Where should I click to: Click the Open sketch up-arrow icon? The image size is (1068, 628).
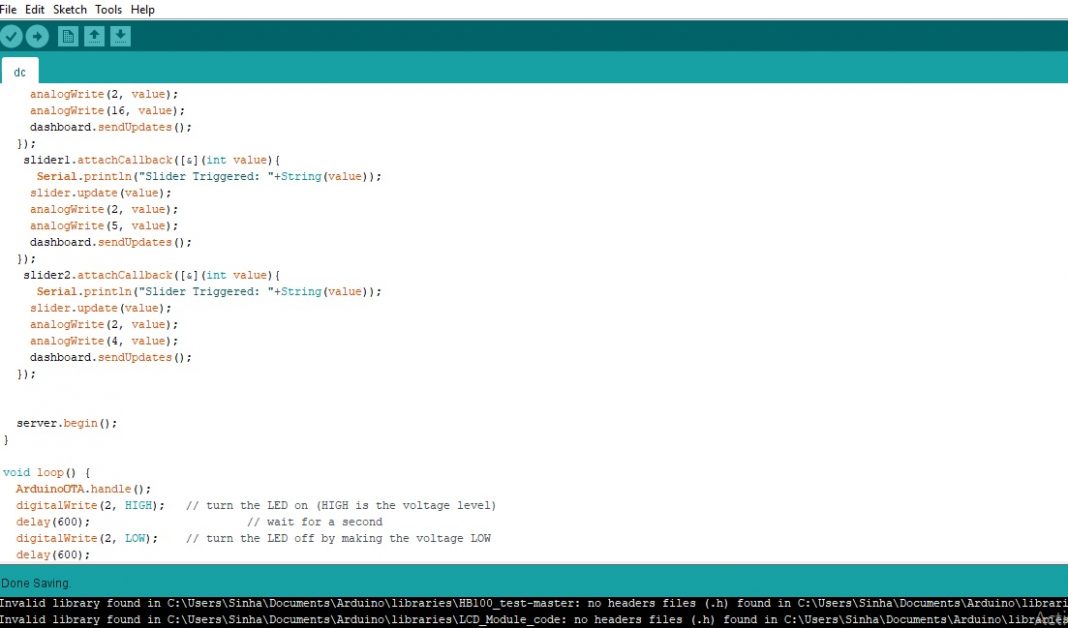point(94,37)
